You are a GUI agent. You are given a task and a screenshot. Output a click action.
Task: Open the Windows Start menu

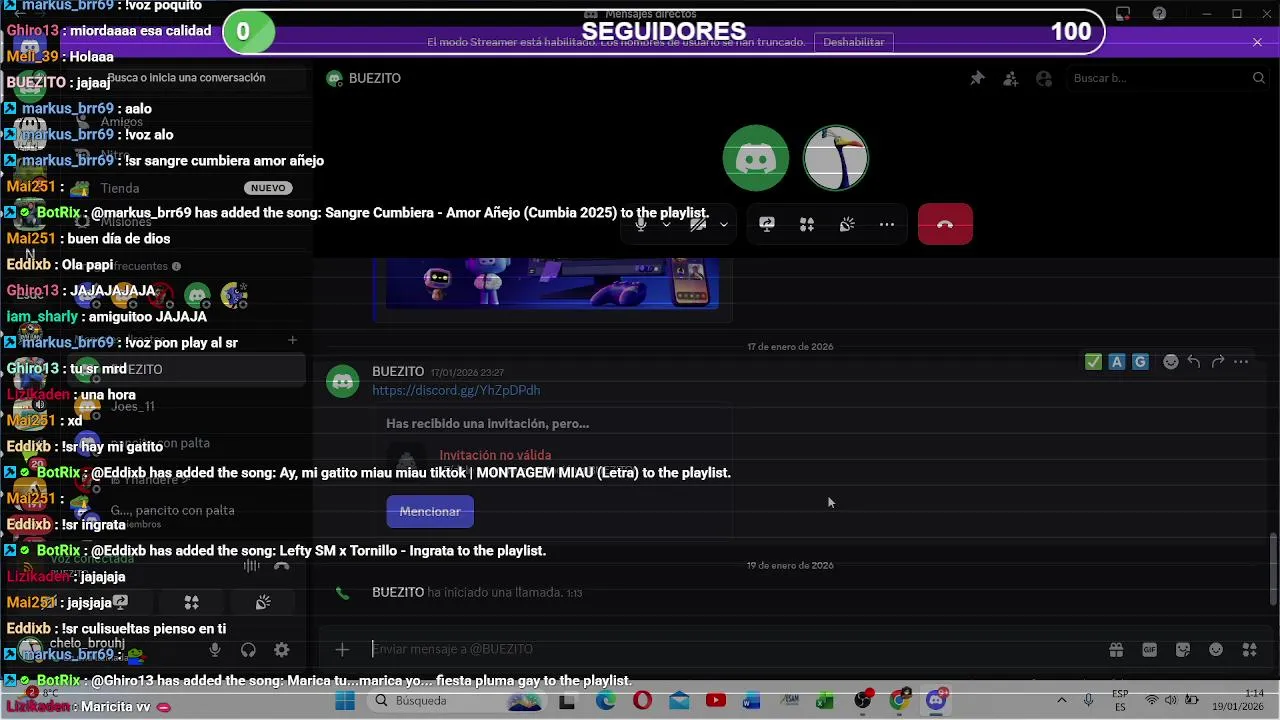[345, 701]
